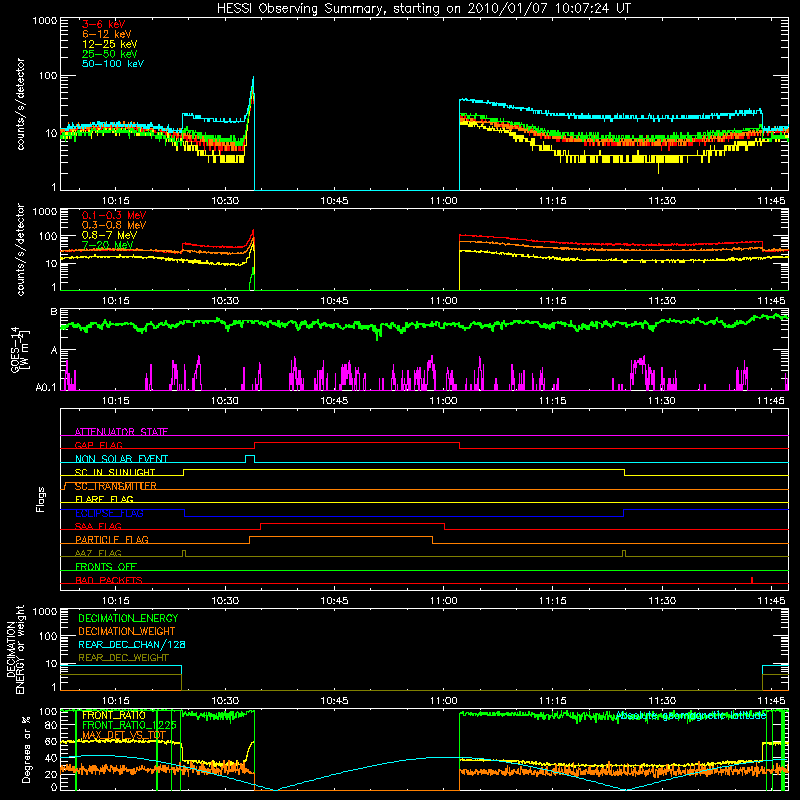Select the PARTICLE_FLAG label
The height and width of the screenshot is (800, 800).
pos(112,539)
